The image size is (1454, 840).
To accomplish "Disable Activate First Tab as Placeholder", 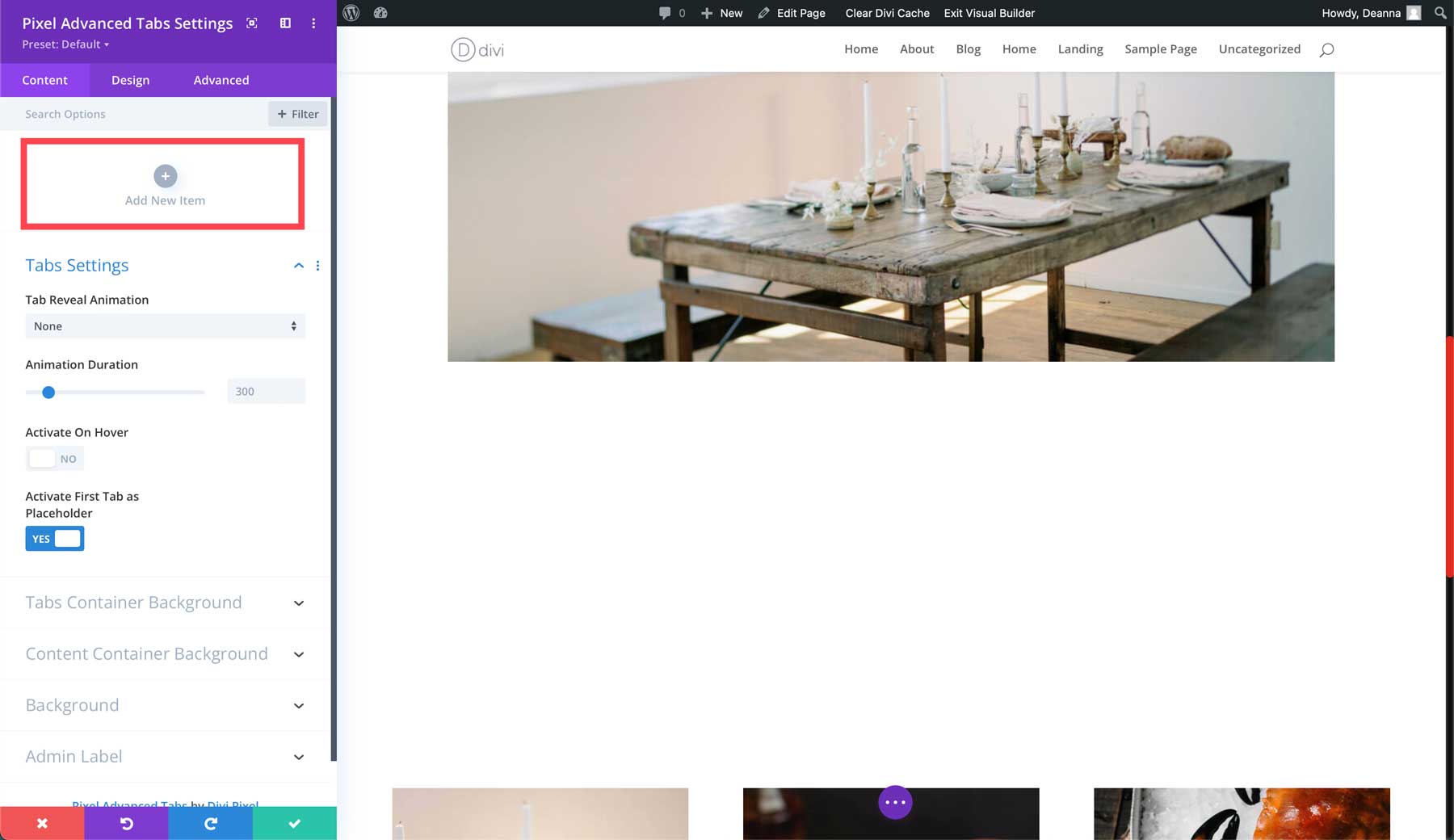I will coord(54,538).
